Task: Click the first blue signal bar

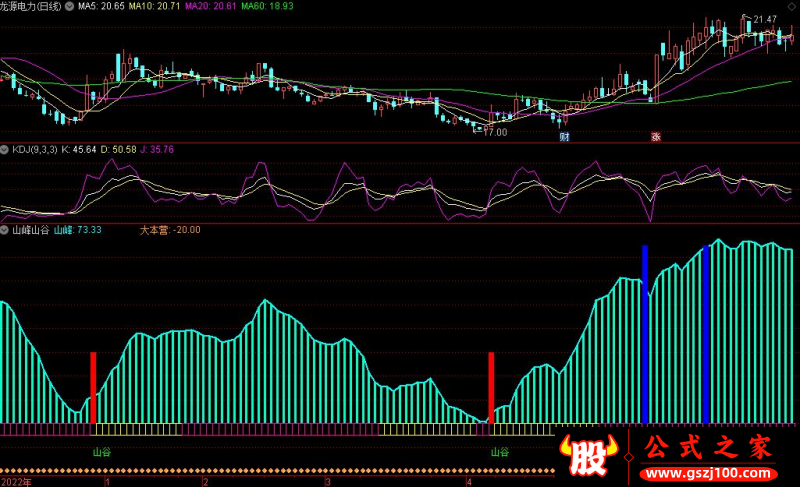Action: [645, 333]
